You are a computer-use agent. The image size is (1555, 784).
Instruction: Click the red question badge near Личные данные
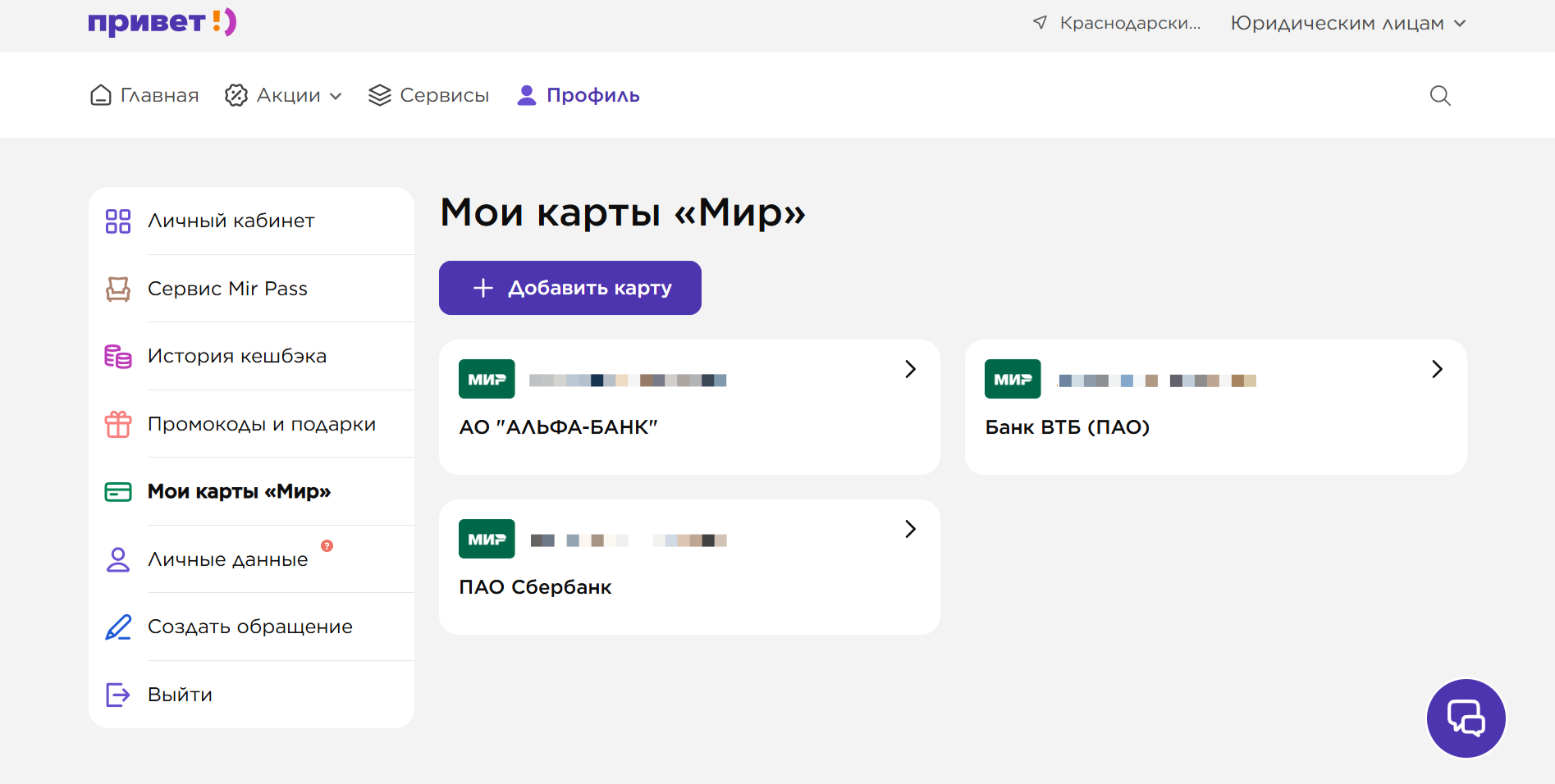point(327,546)
